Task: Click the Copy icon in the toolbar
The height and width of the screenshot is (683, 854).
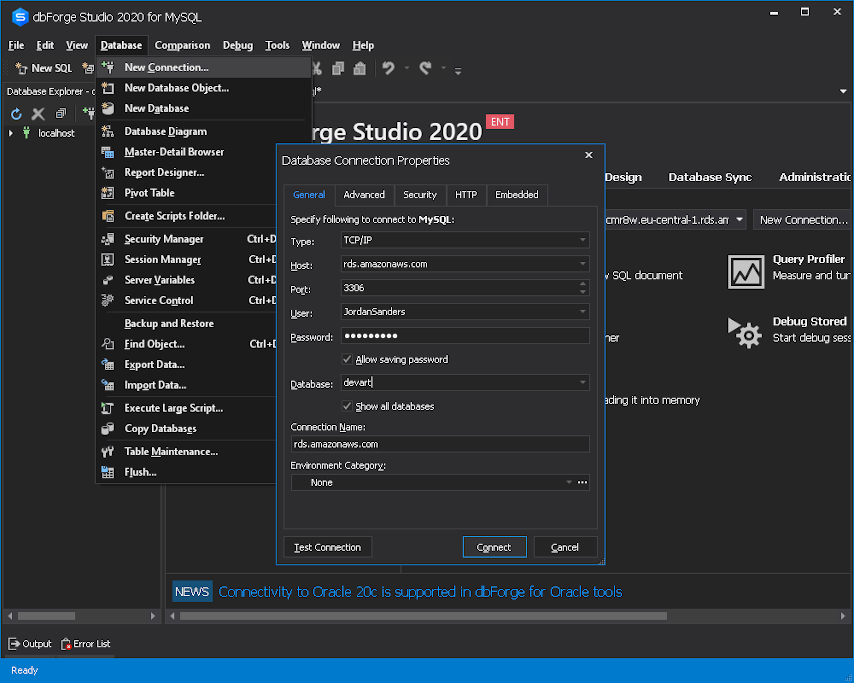Action: (x=338, y=68)
